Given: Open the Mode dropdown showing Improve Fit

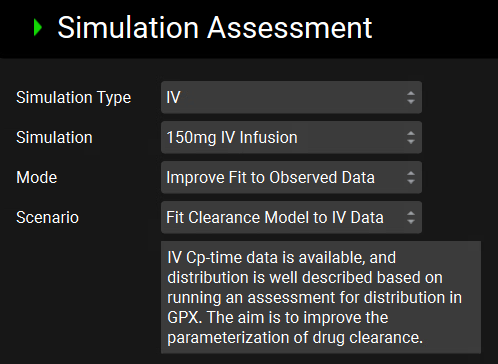Looking at the screenshot, I should 291,177.
